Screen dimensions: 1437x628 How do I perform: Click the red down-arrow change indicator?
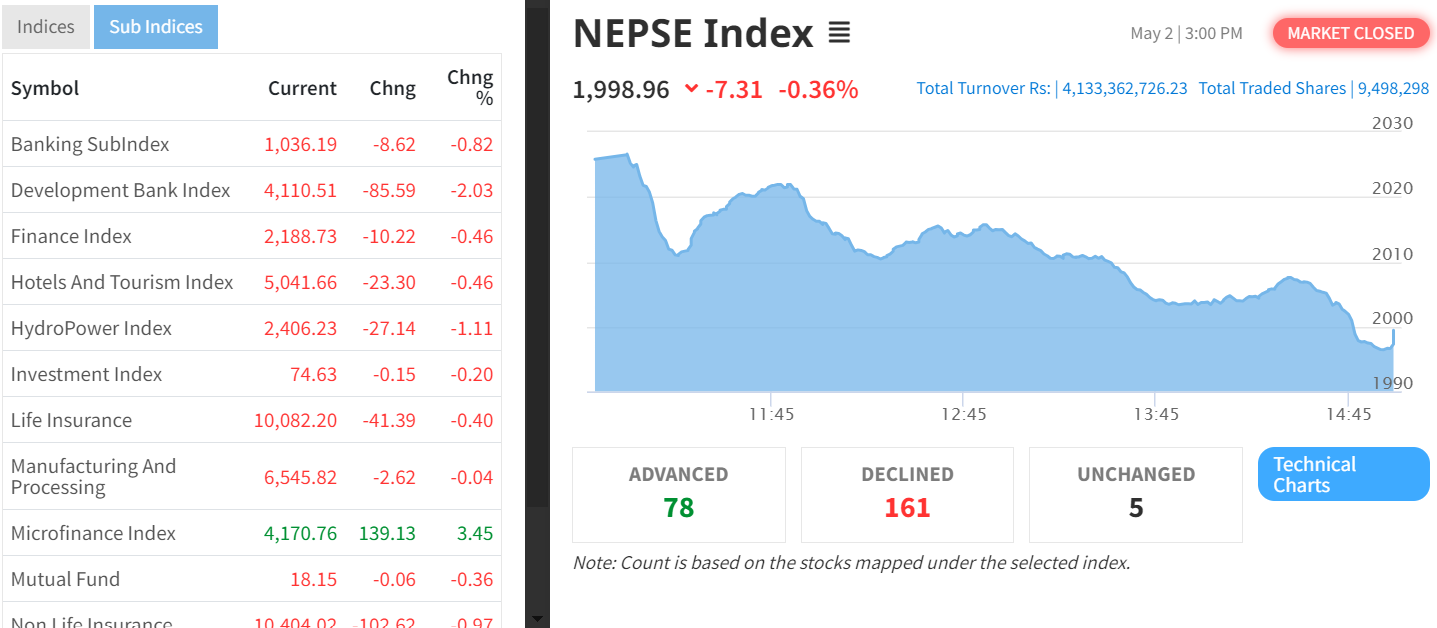point(691,89)
